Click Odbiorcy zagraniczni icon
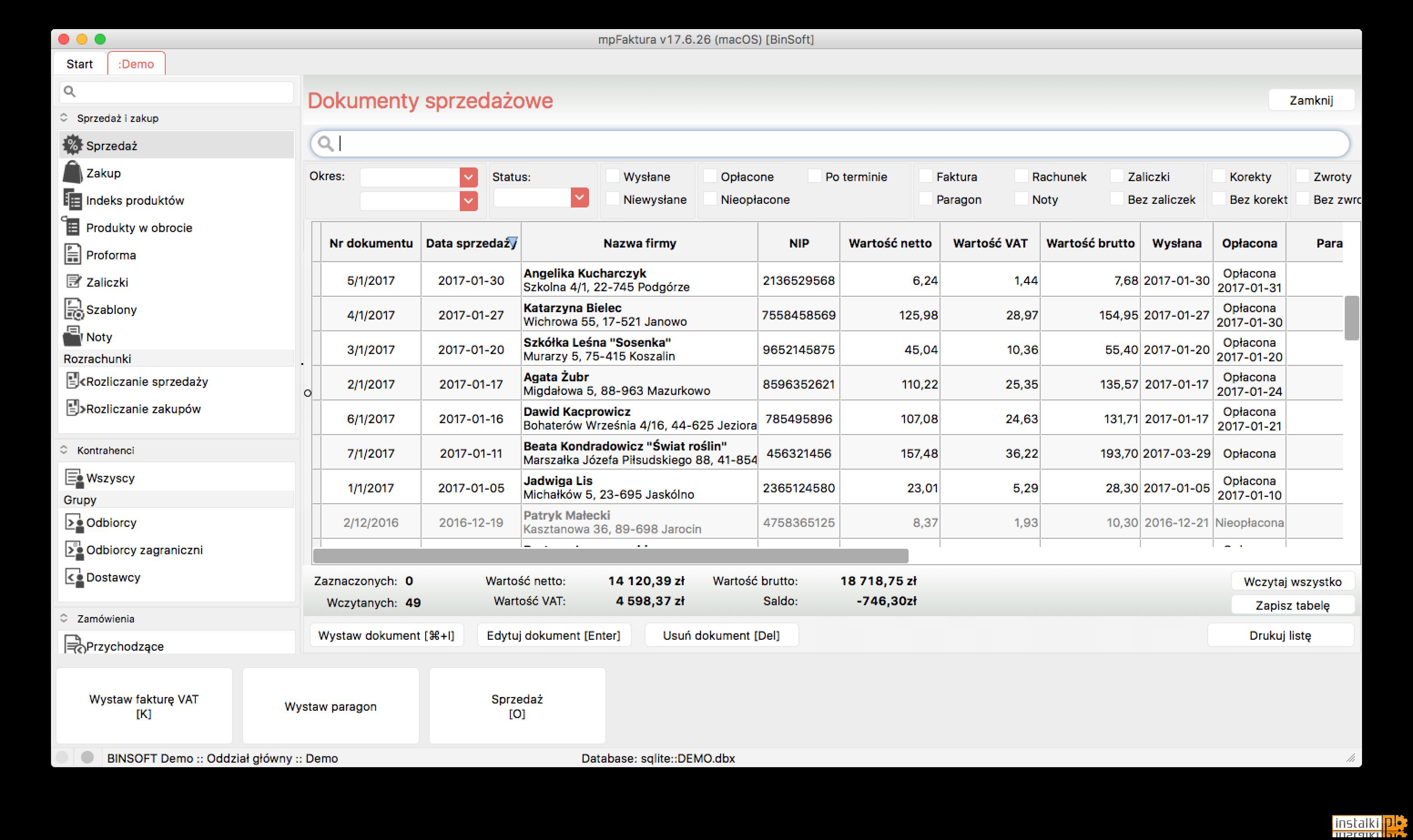The height and width of the screenshot is (840, 1413). point(74,550)
